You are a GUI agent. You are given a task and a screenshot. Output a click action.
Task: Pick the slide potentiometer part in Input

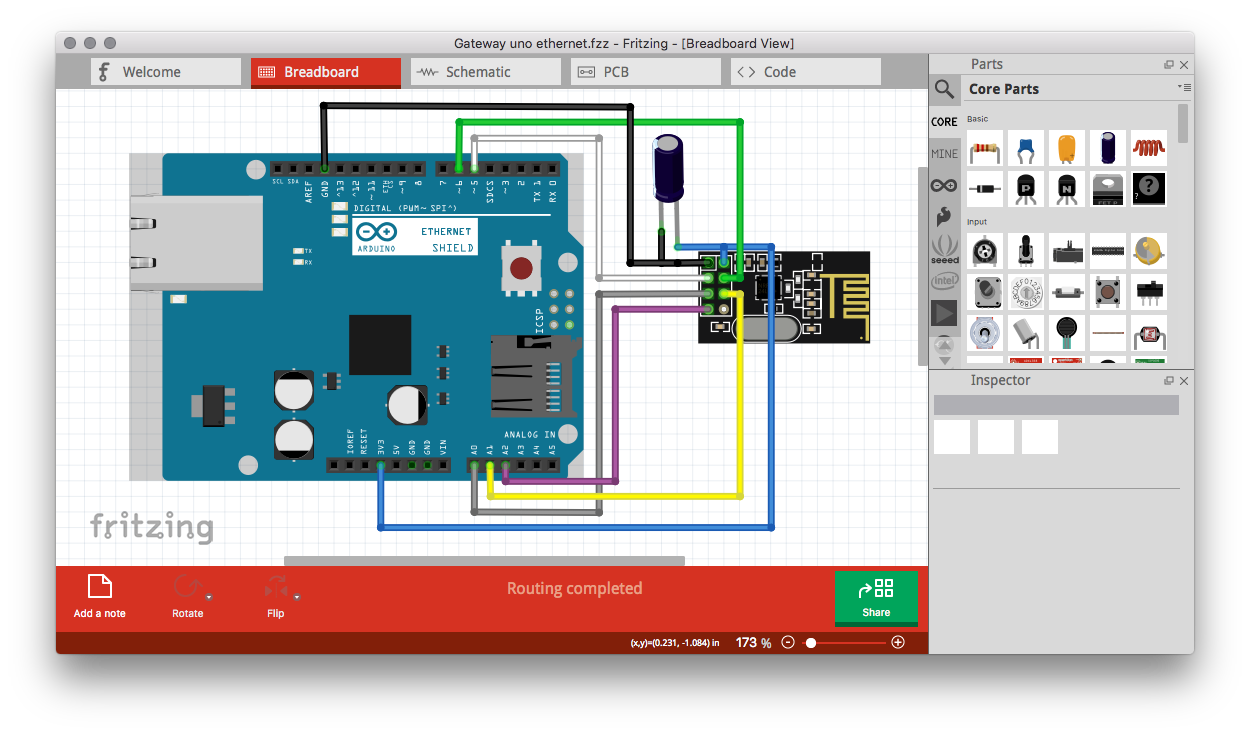tap(1067, 251)
